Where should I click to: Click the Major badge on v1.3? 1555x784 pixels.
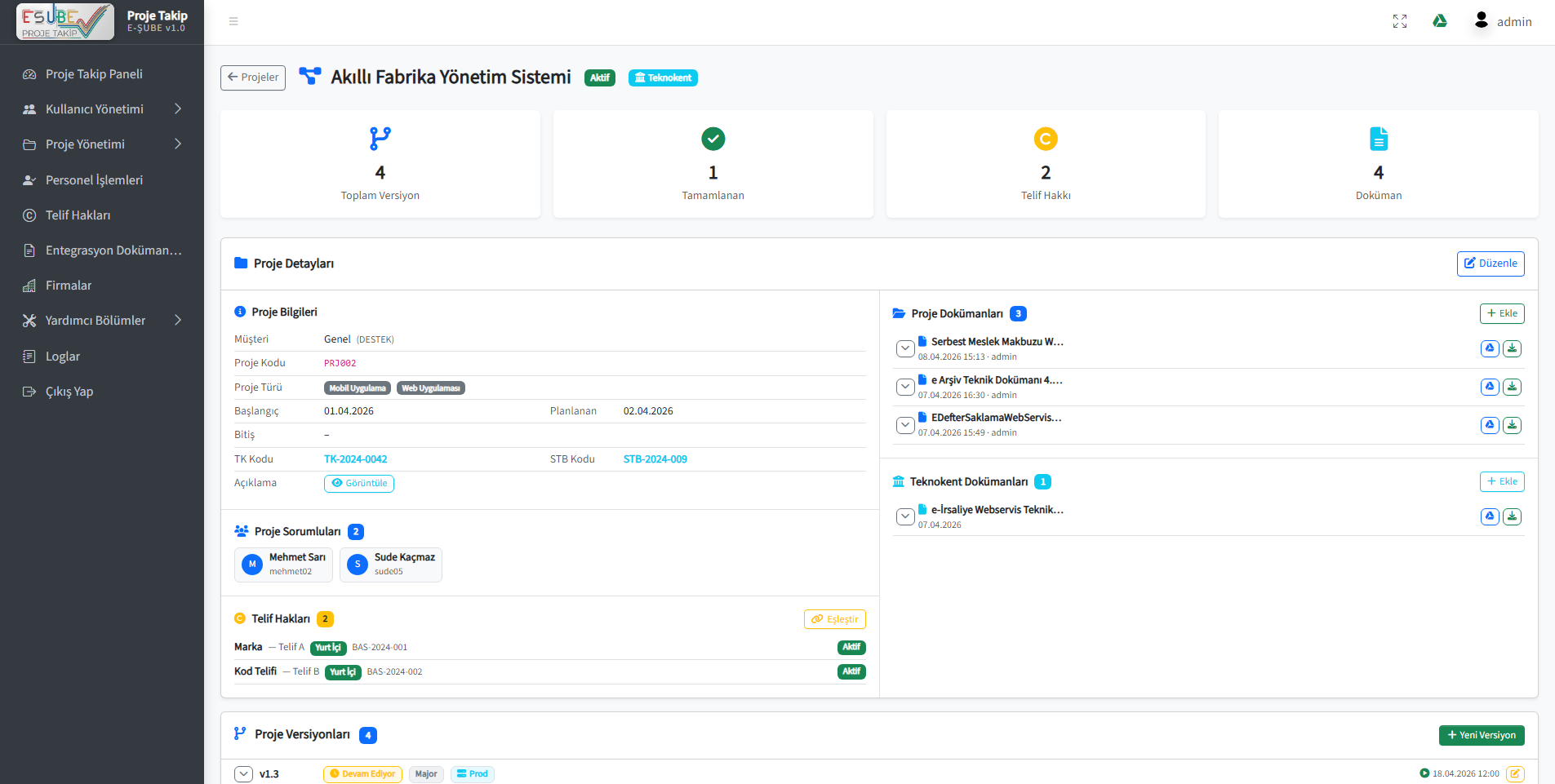(x=426, y=774)
